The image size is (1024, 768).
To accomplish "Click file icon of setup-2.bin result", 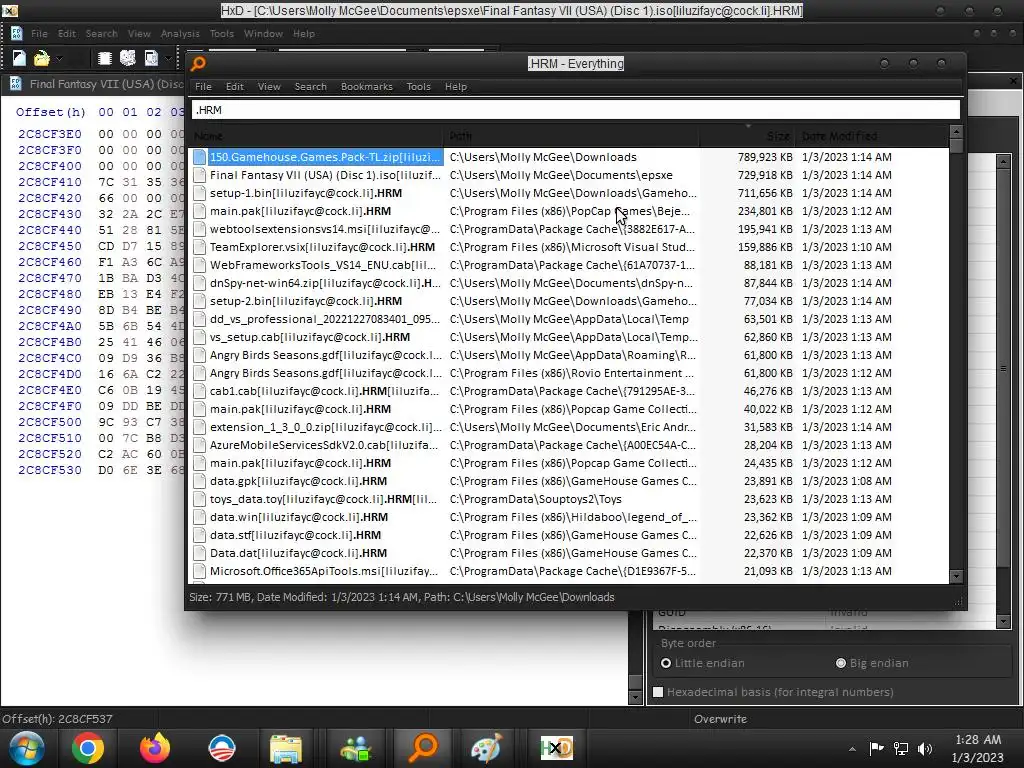I will pos(199,301).
